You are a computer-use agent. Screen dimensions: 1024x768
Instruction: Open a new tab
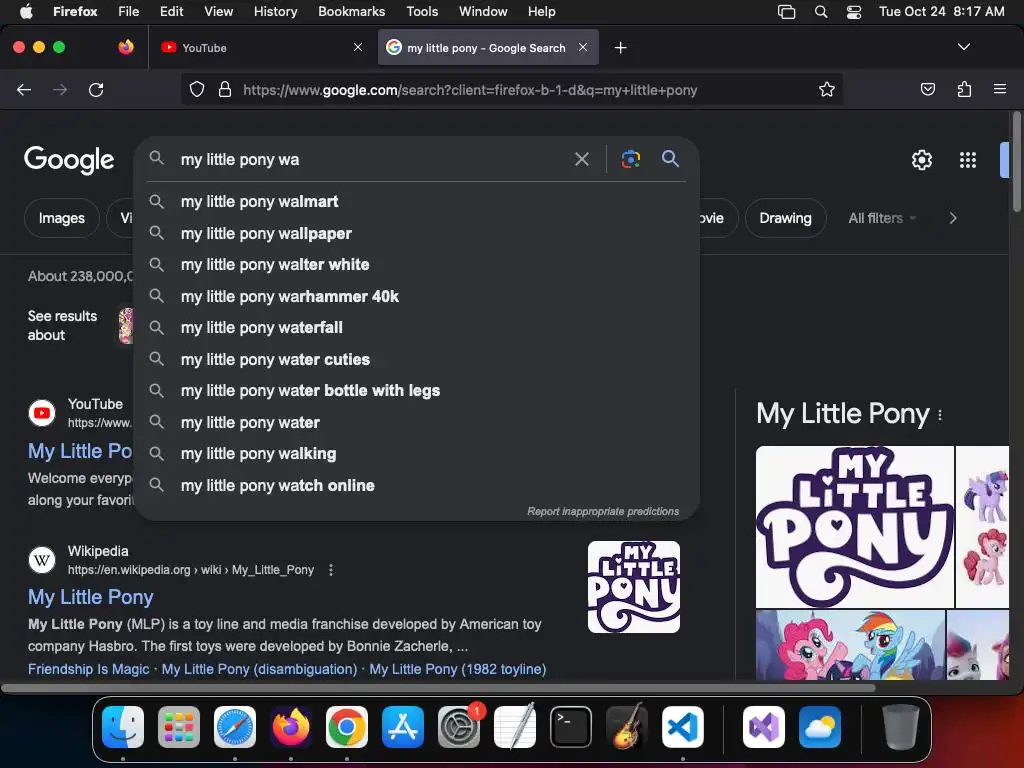tap(620, 48)
